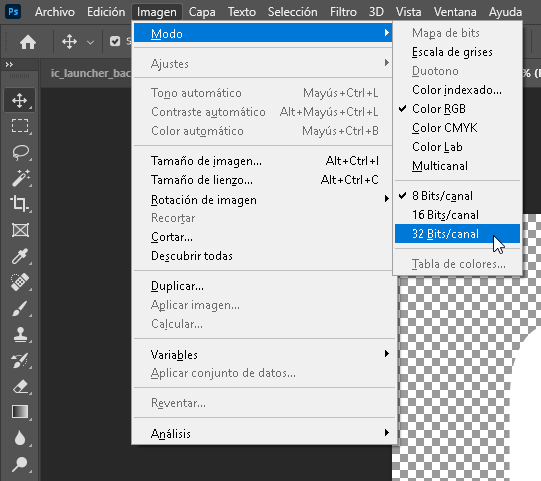Select the Eyedropper tool
This screenshot has height=481, width=541.
[20, 256]
